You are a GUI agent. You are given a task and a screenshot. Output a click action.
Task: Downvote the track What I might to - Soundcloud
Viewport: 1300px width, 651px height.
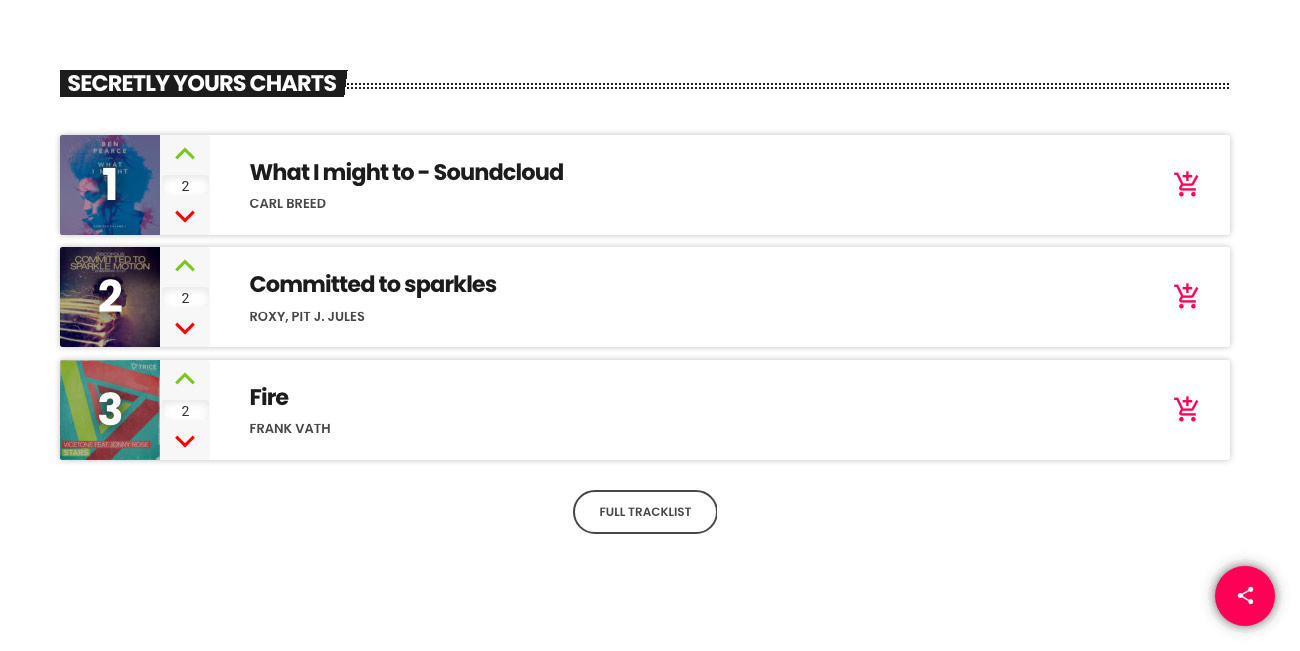(185, 216)
